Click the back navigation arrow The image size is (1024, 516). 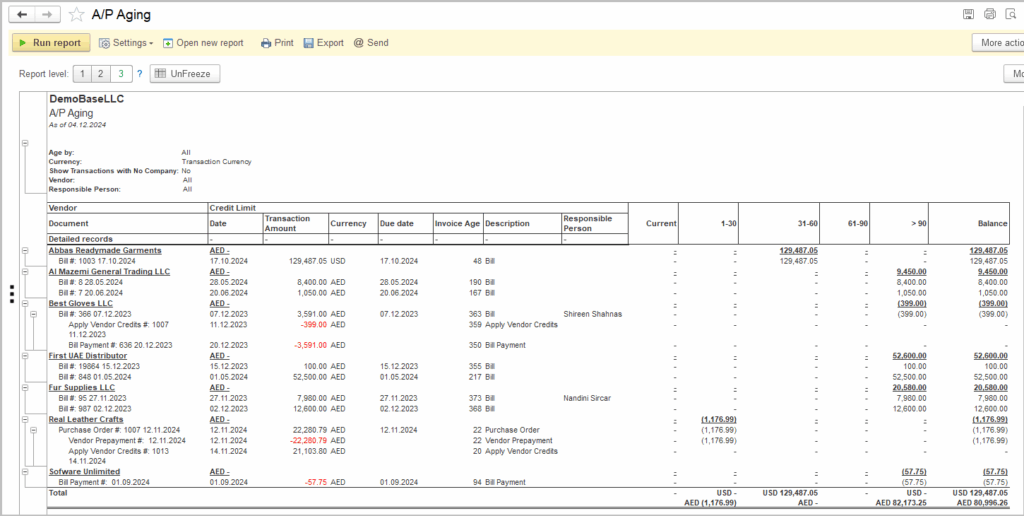click(22, 15)
